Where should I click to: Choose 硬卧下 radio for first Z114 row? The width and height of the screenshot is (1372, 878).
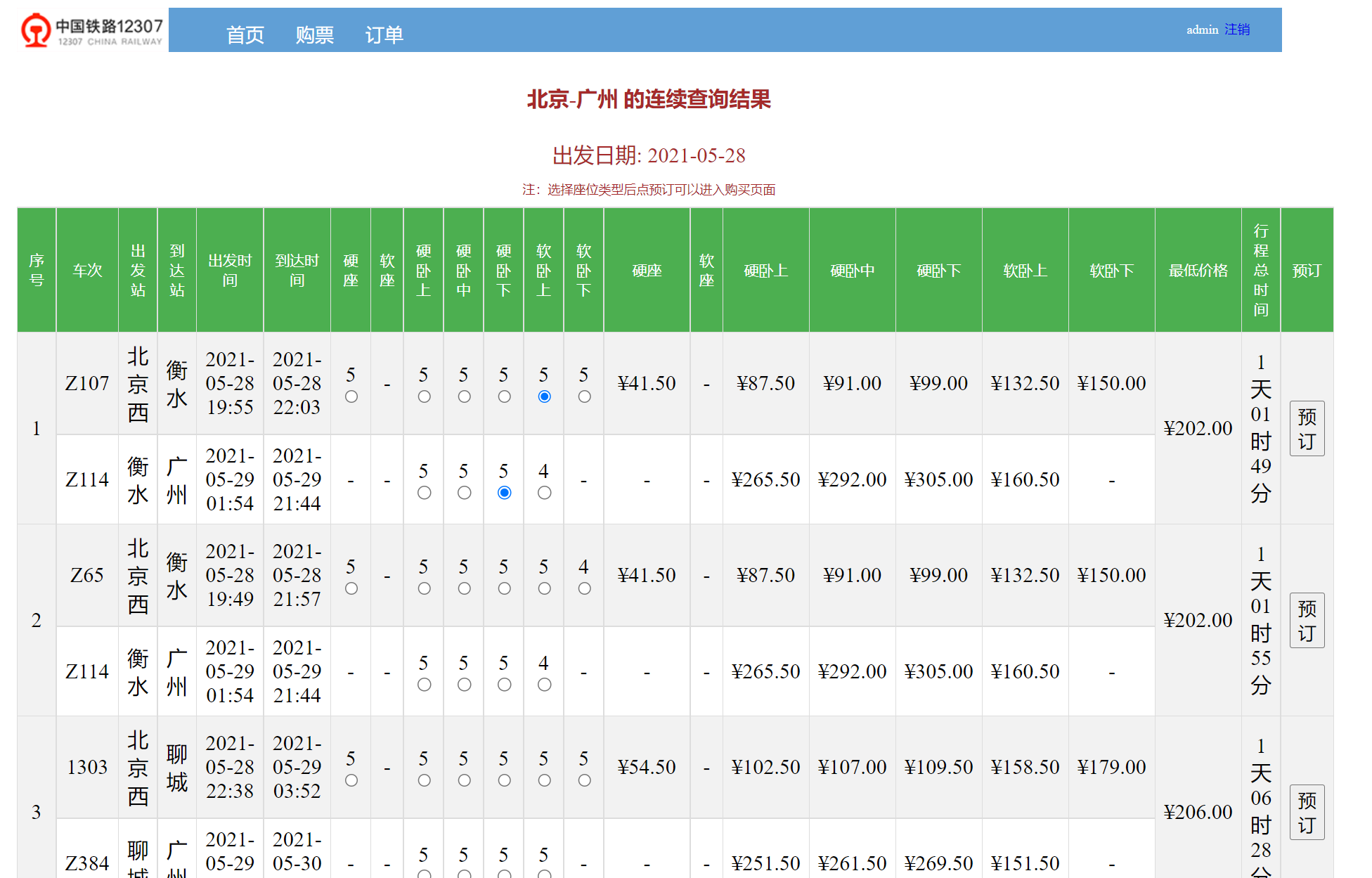point(504,493)
